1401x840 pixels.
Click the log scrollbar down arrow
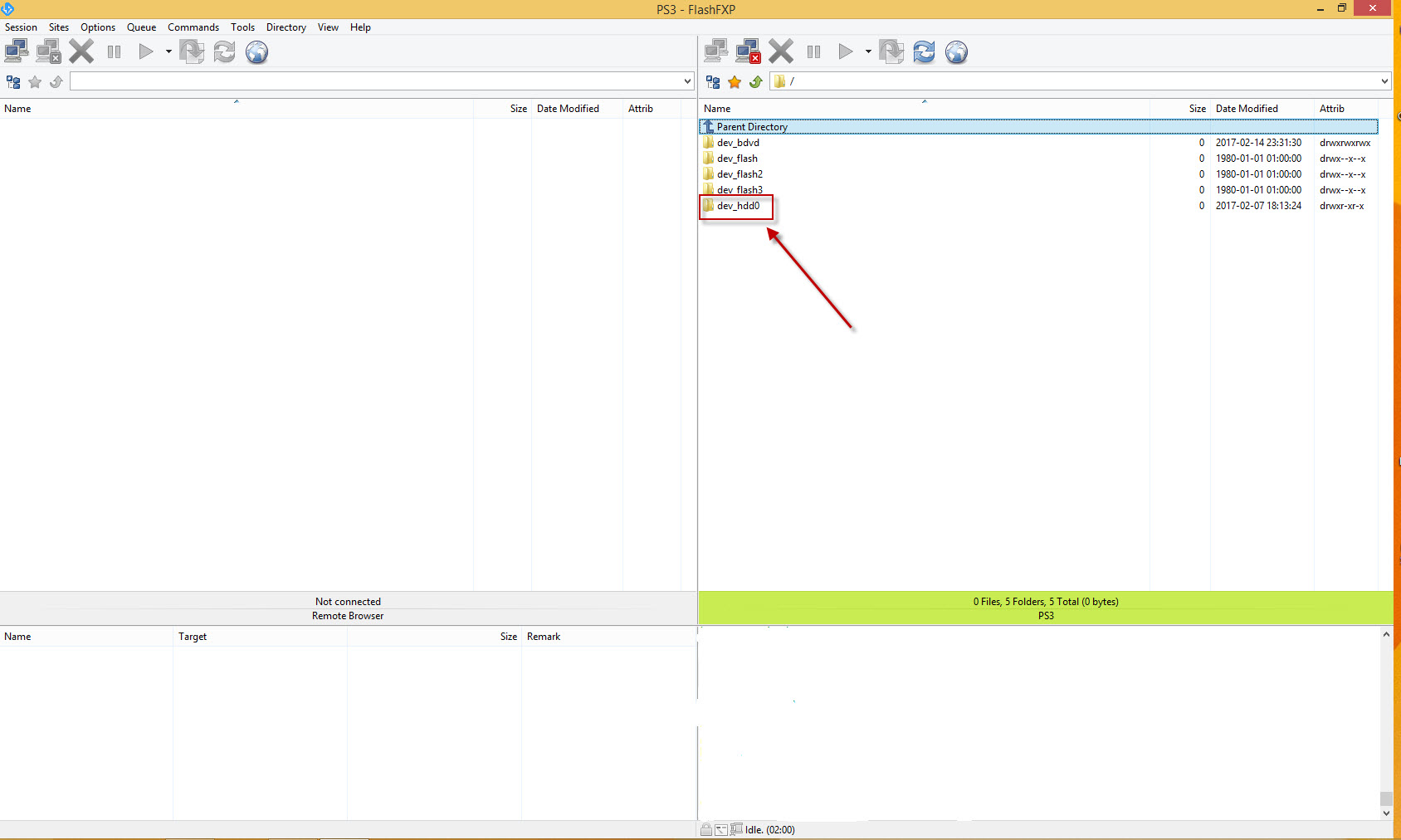(1386, 813)
